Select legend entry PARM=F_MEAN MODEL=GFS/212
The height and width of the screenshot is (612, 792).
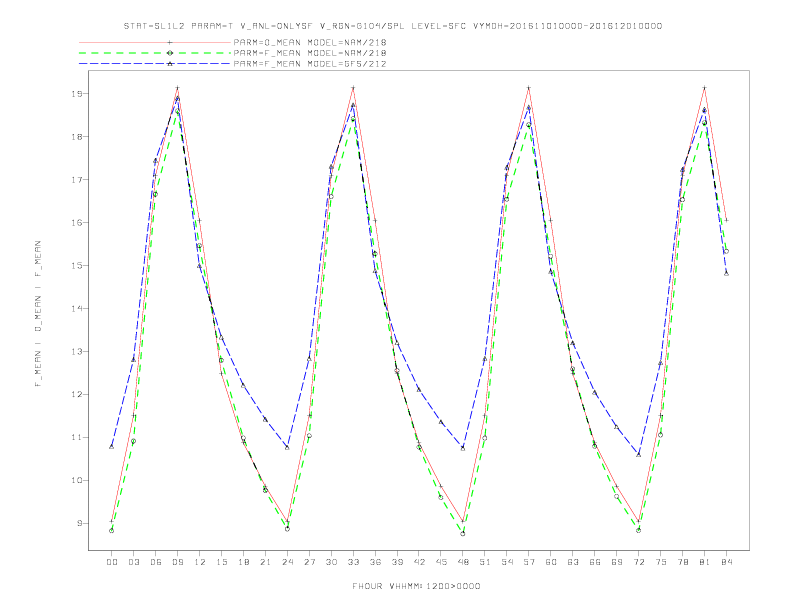tap(310, 64)
